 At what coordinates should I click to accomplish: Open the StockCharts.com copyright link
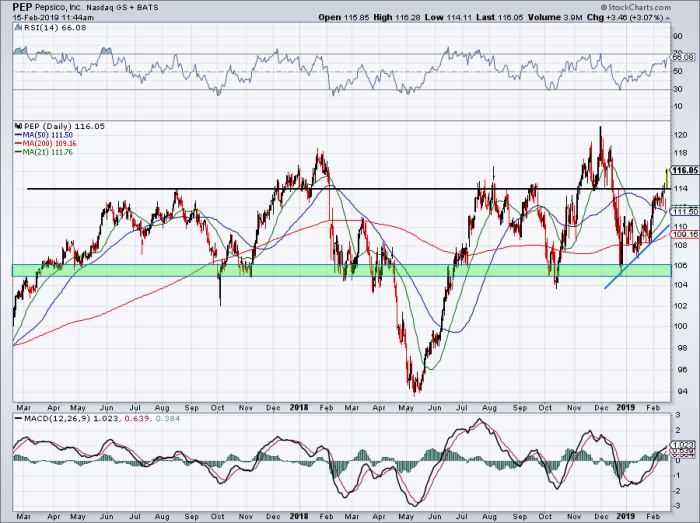tap(635, 7)
